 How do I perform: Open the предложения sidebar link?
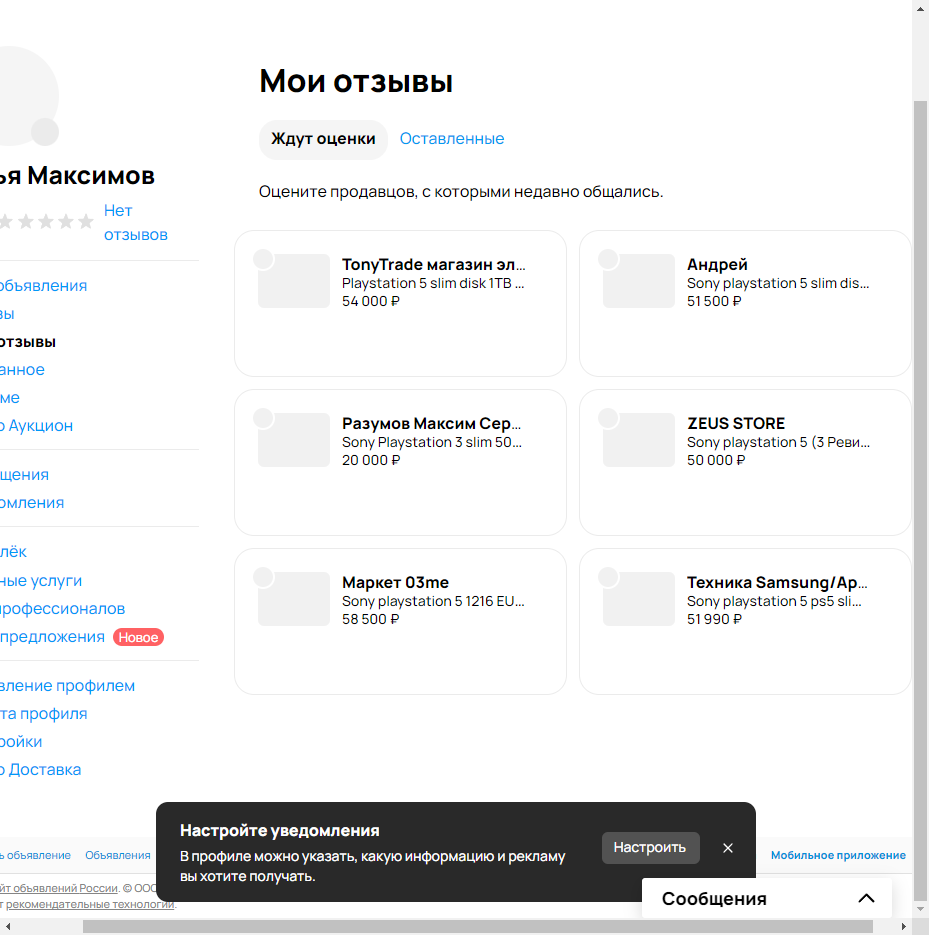[x=52, y=637]
